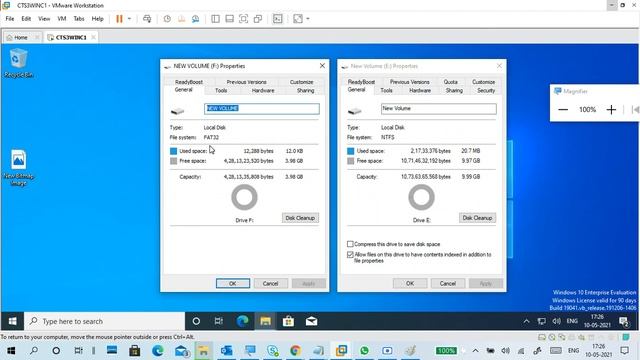Open Hardware tab in F: Properties
Viewport: 640px width, 360px height.
[x=263, y=91]
